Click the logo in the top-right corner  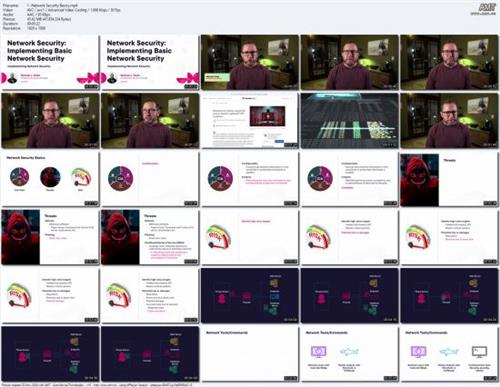[x=487, y=8]
